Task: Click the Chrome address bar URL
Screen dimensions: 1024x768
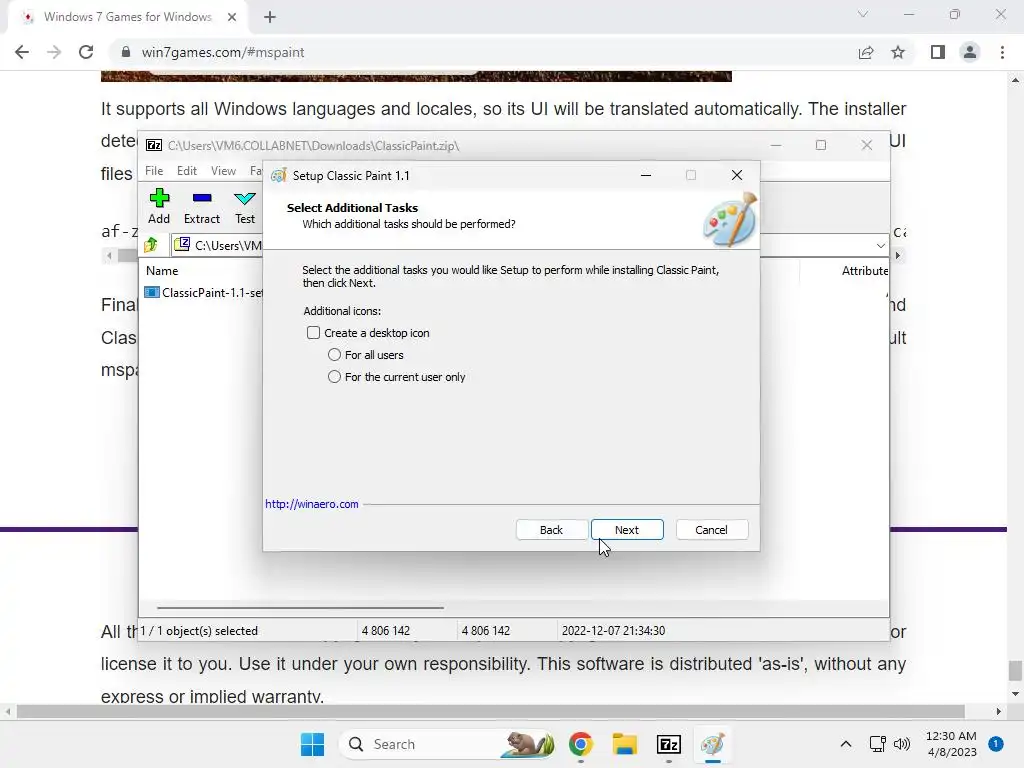Action: point(223,52)
